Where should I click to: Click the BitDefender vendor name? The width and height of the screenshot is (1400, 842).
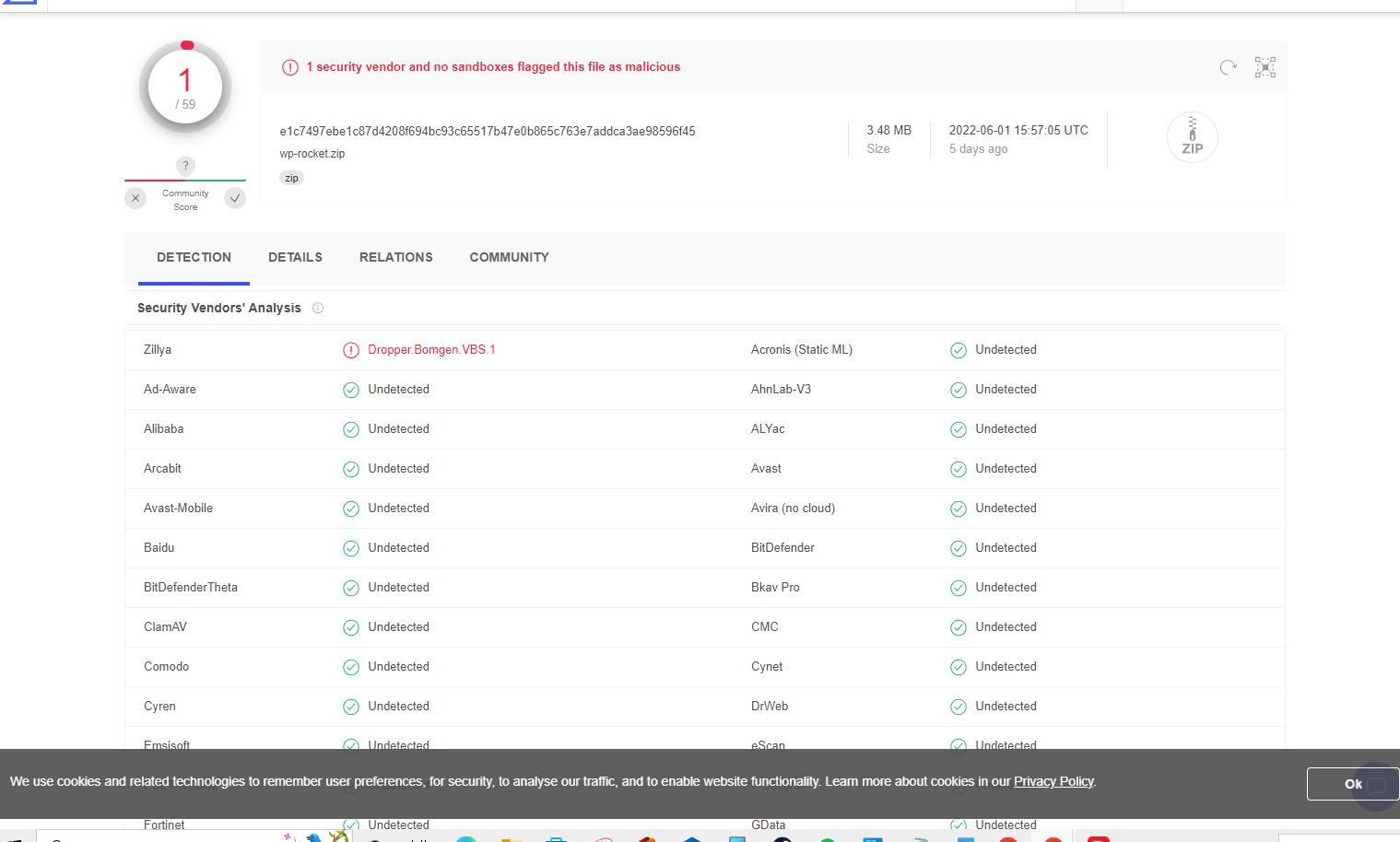pyautogui.click(x=782, y=548)
